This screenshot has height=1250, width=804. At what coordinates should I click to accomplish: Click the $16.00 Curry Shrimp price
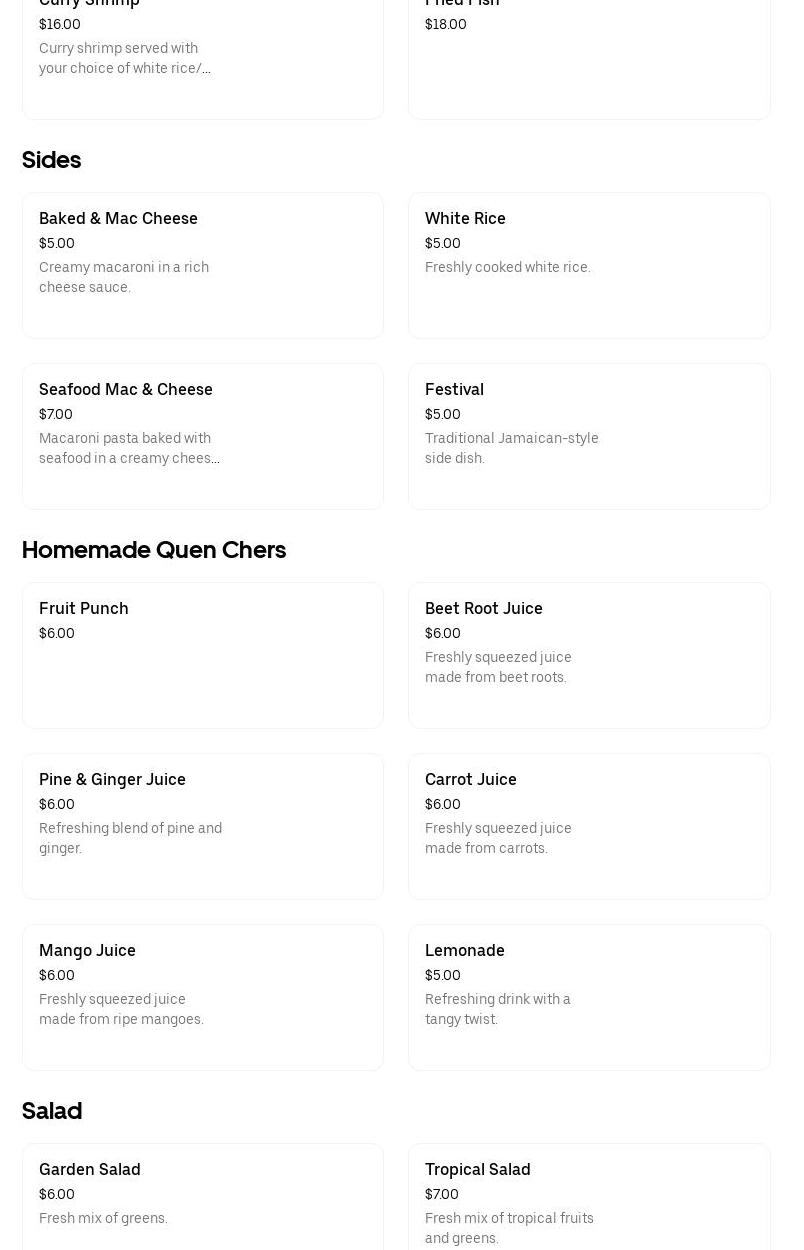[59, 24]
